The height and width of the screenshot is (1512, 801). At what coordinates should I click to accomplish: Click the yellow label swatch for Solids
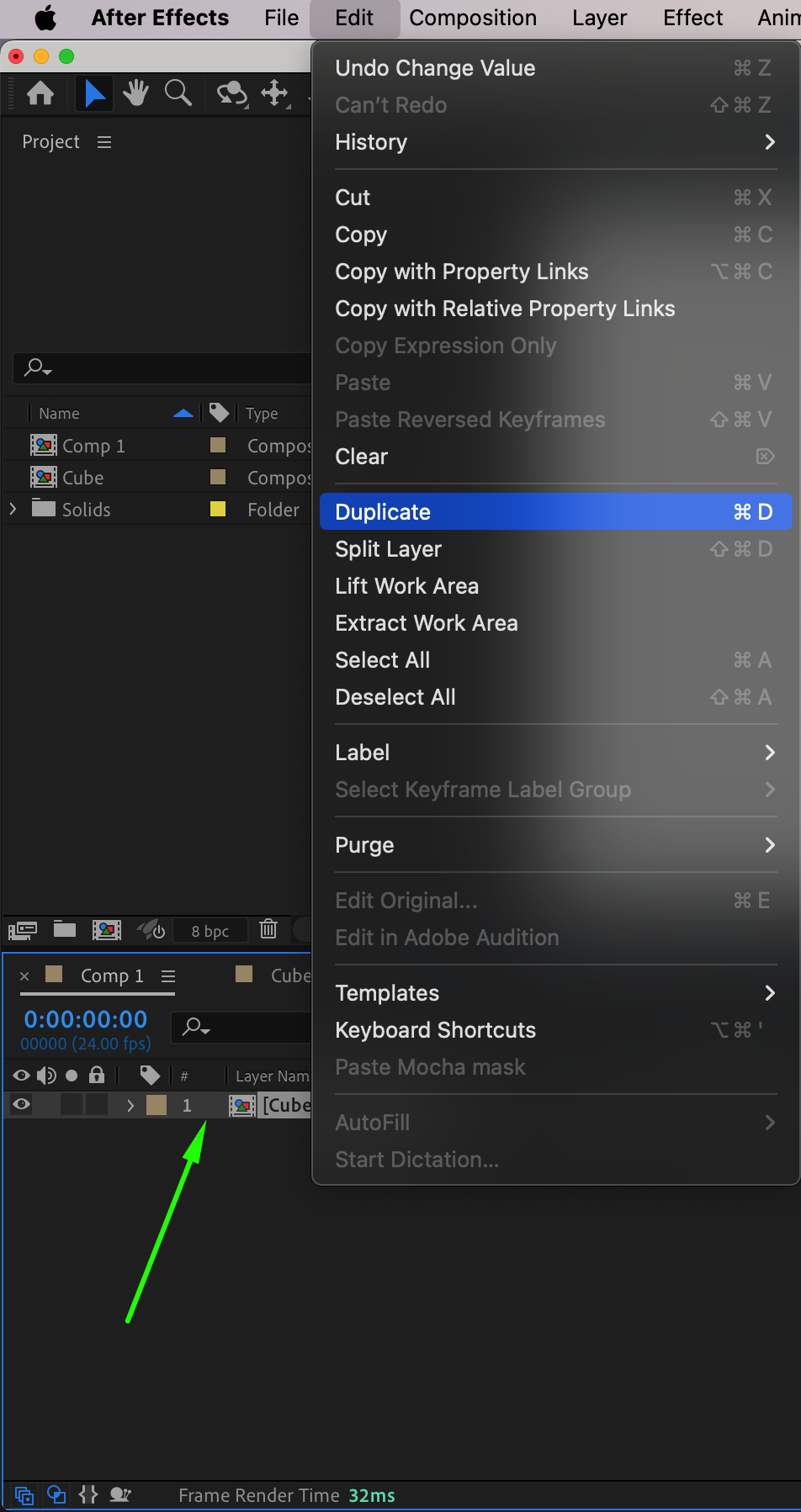coord(218,509)
